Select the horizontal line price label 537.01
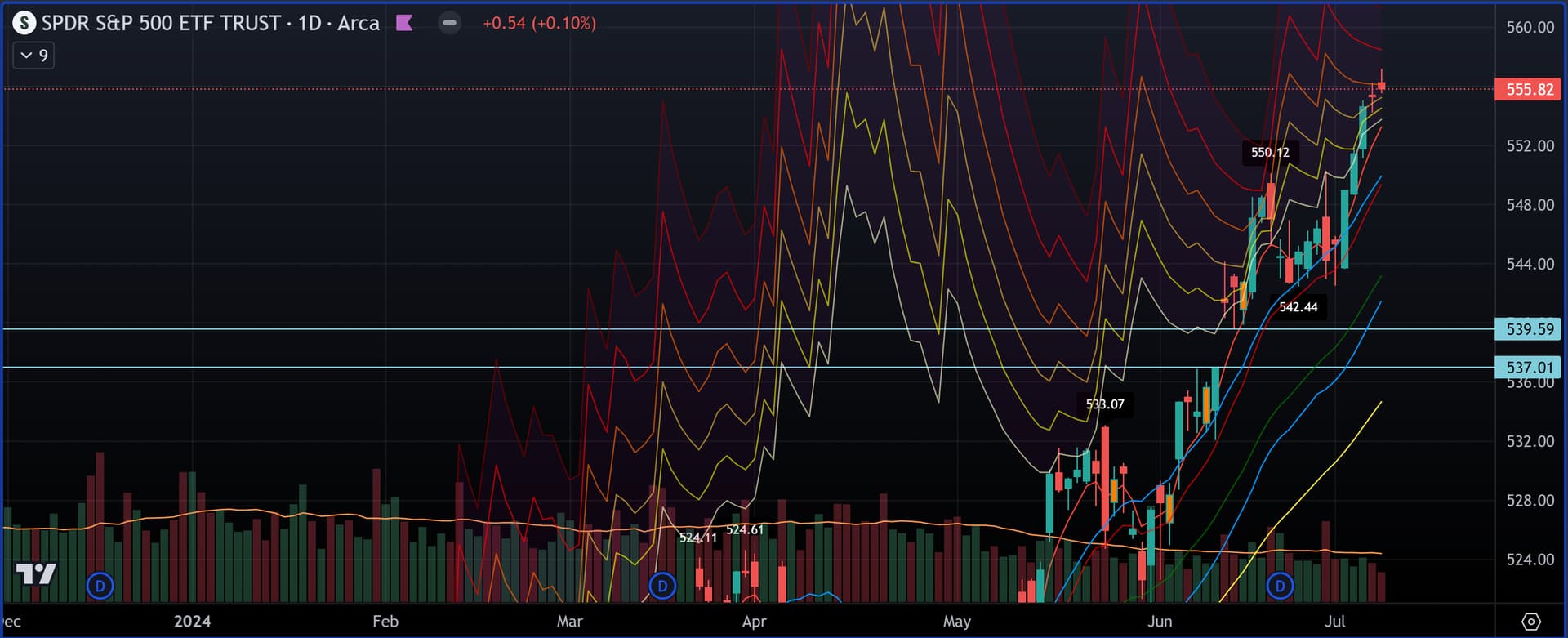Screen dimensions: 1568x638 click(x=1529, y=368)
